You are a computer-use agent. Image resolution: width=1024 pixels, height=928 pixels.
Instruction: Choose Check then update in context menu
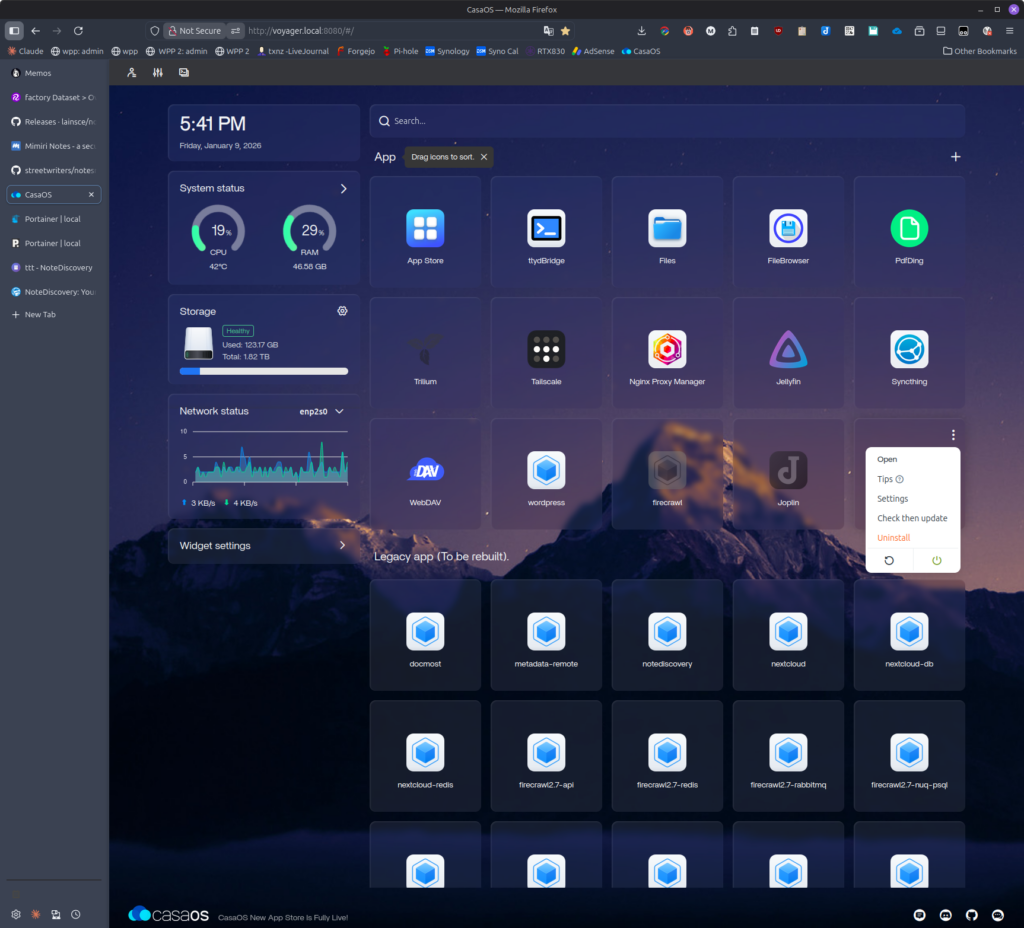coord(912,518)
